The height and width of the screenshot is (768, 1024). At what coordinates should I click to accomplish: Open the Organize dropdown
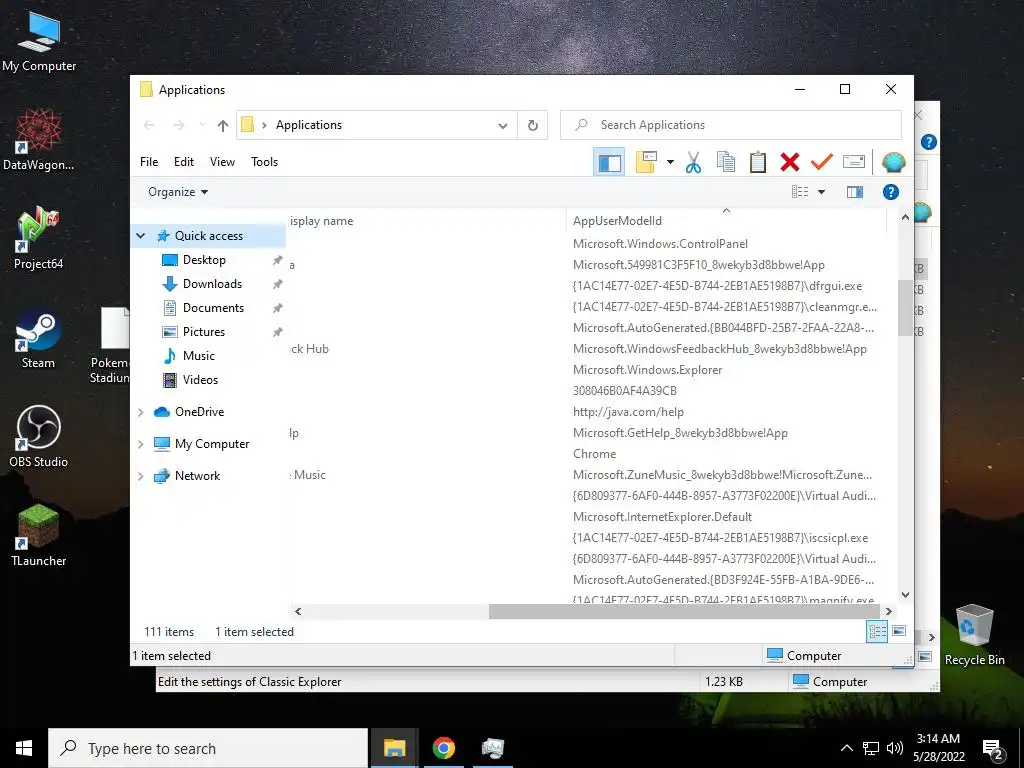[x=178, y=192]
